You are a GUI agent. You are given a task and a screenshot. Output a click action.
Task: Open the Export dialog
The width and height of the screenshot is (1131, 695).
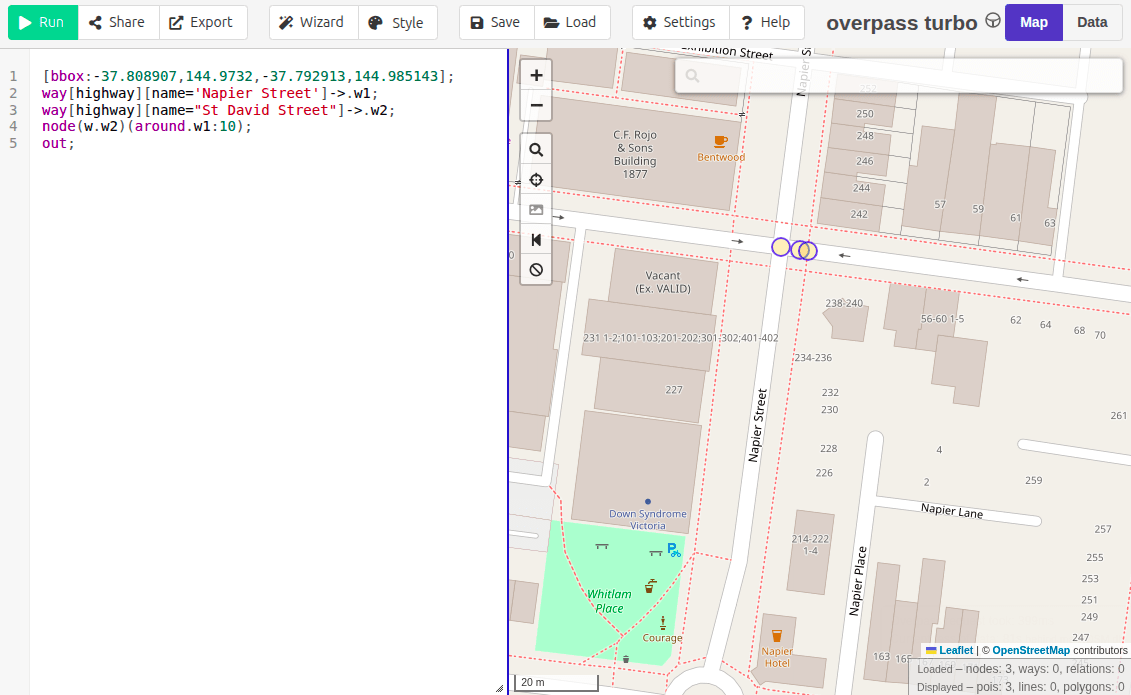coord(203,22)
